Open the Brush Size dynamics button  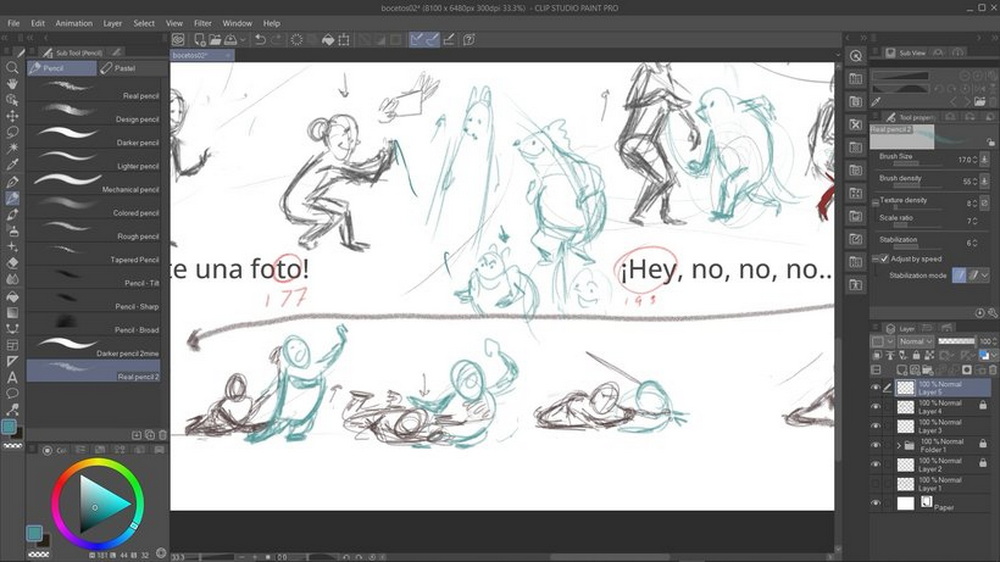click(x=985, y=159)
